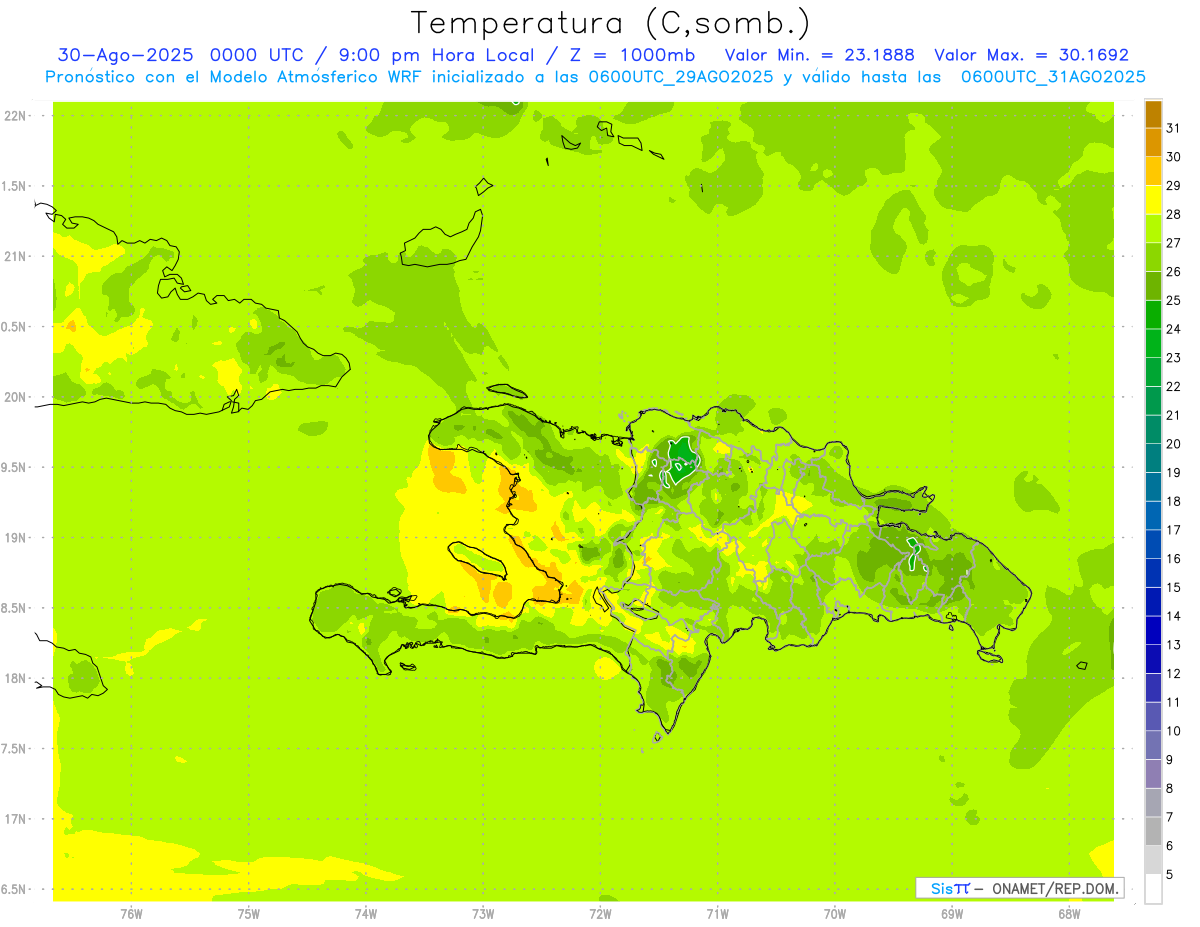Click the '28' legend value
1200x927 pixels.
1174,214
